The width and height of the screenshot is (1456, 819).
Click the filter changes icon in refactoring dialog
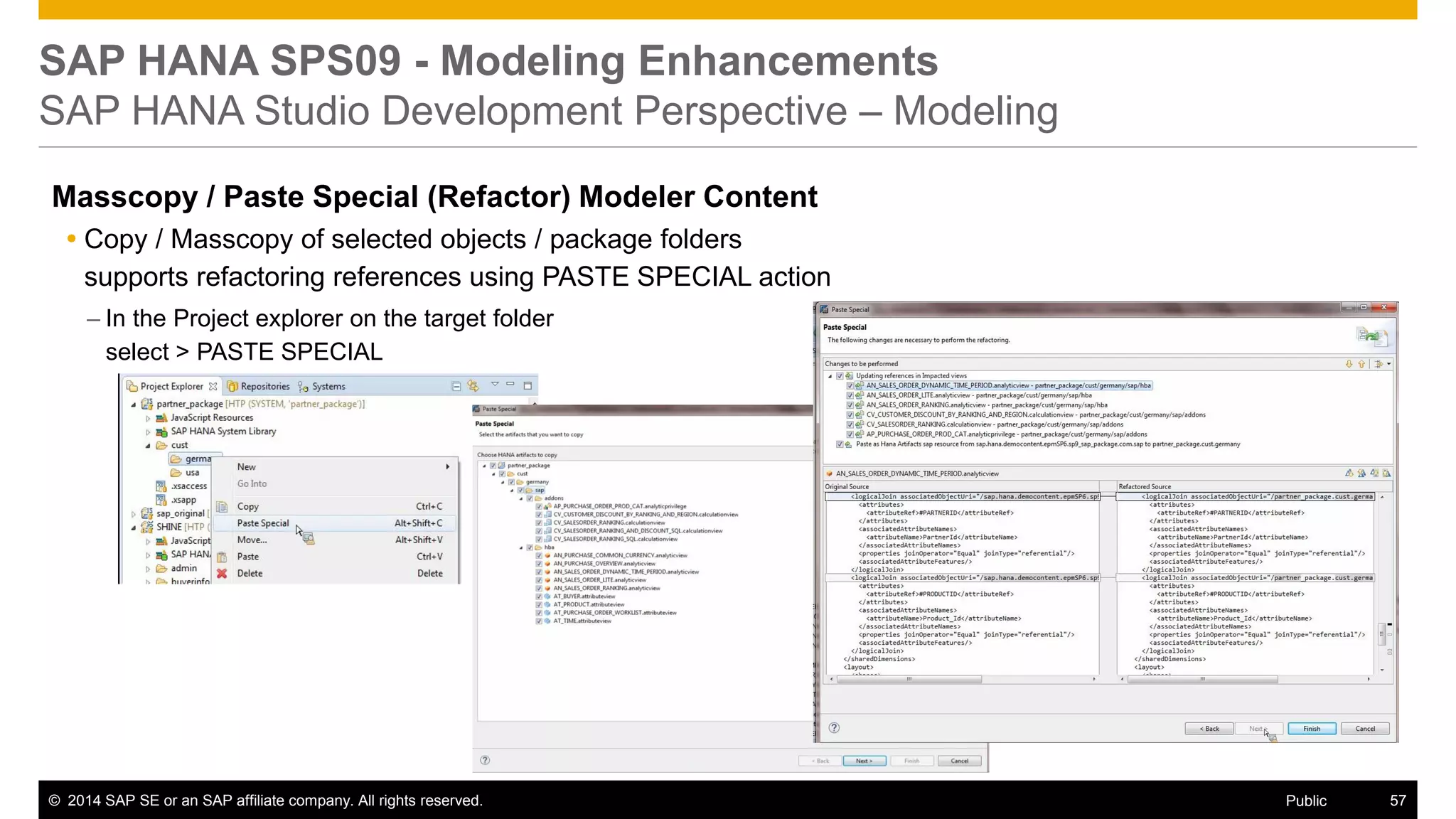click(x=1379, y=364)
